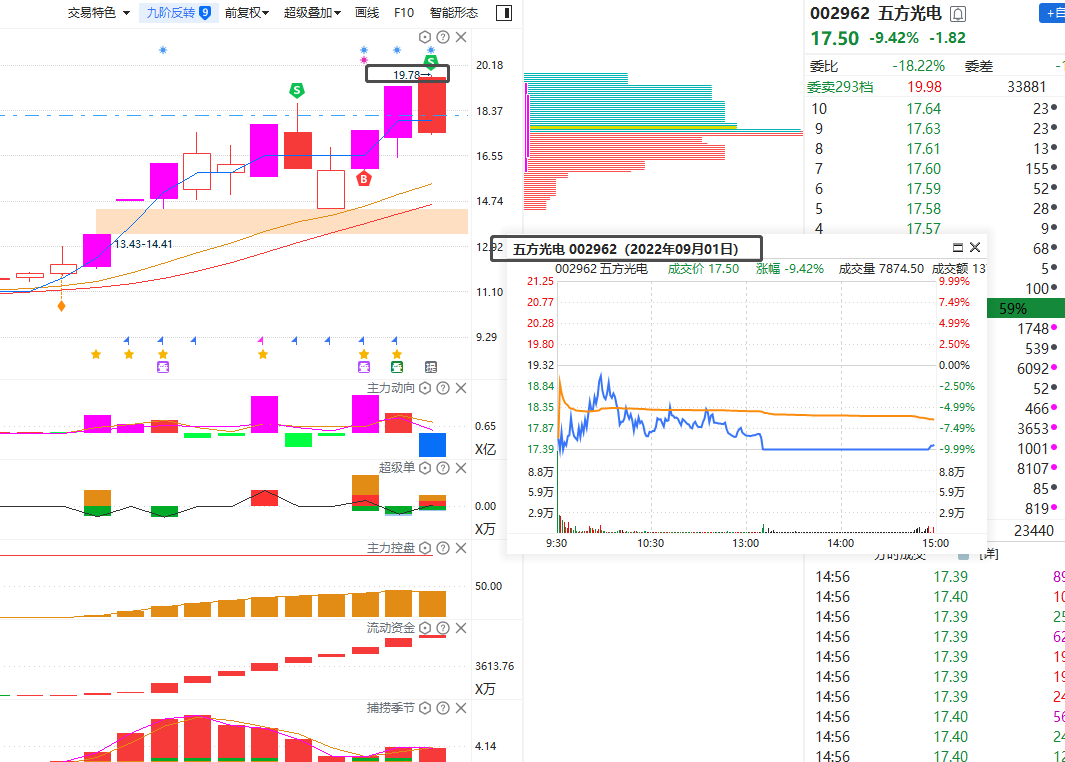Open the 前复权 adjustment dropdown
Image resolution: width=1065 pixels, height=762 pixels.
click(247, 13)
